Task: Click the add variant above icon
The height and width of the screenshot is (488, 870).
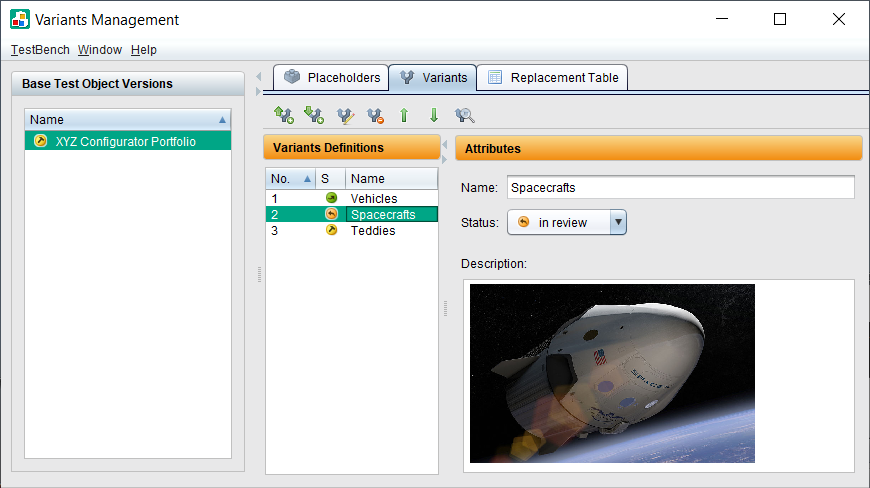Action: pyautogui.click(x=283, y=116)
